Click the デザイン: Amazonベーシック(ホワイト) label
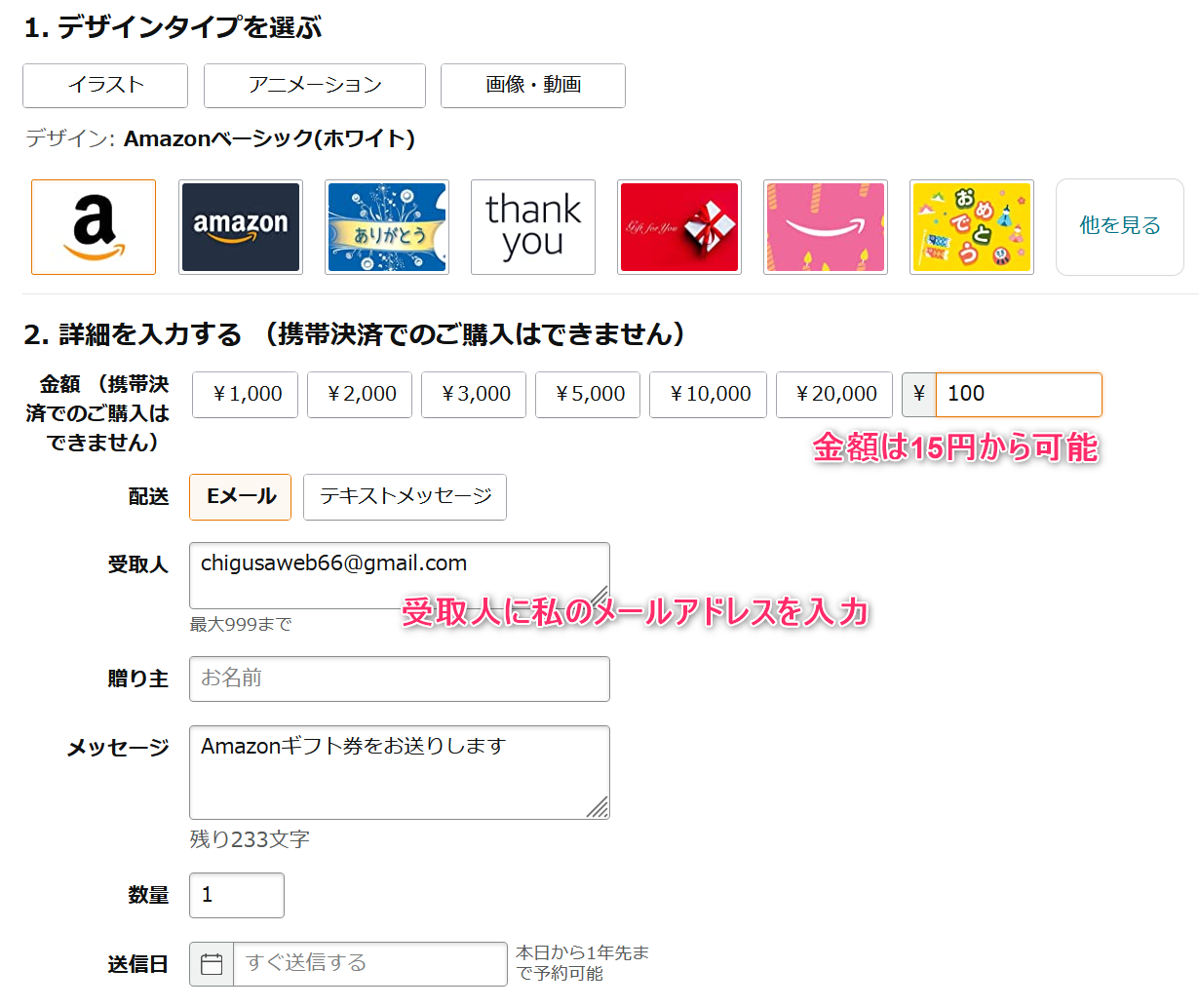 click(x=220, y=138)
